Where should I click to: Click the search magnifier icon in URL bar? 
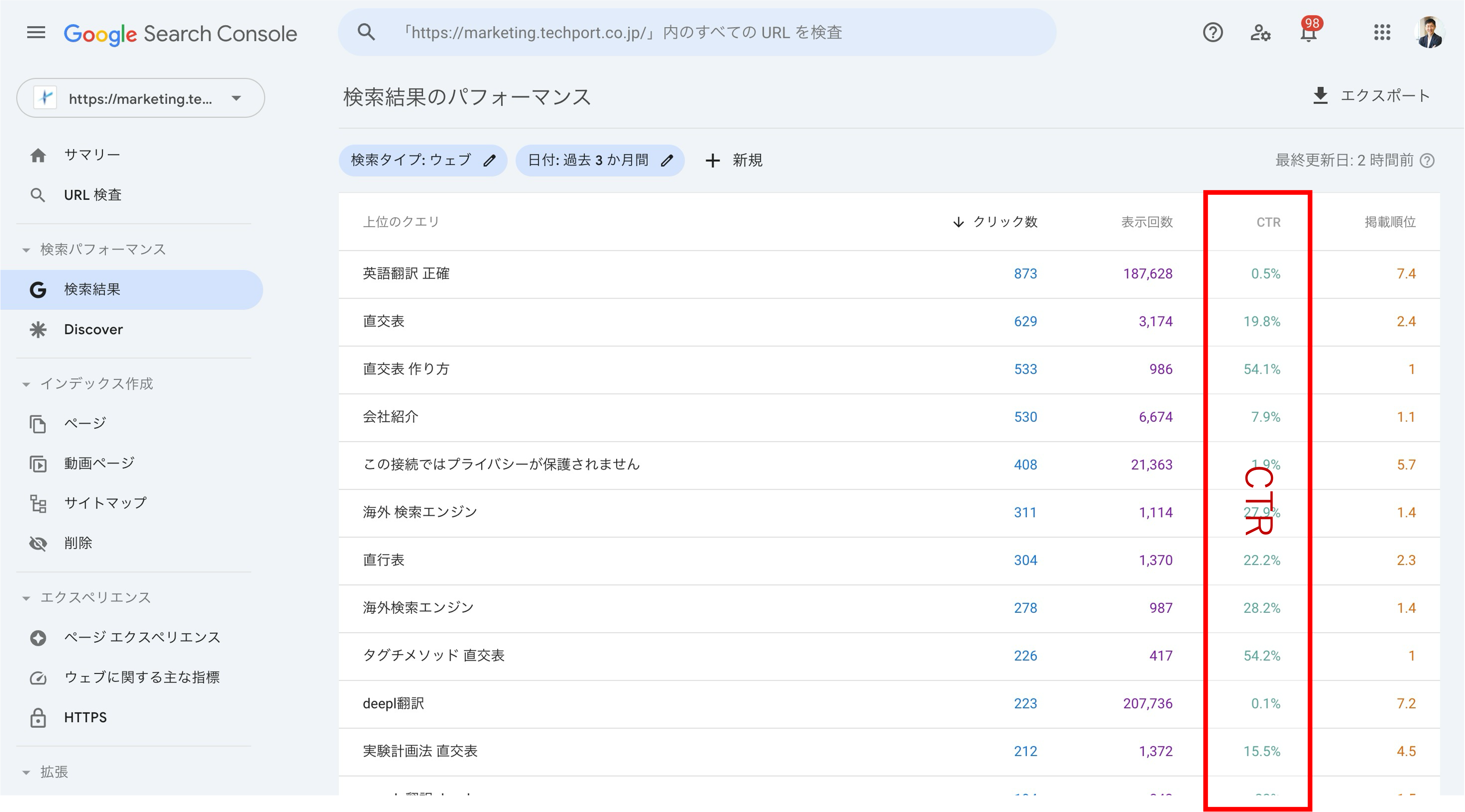coord(366,32)
